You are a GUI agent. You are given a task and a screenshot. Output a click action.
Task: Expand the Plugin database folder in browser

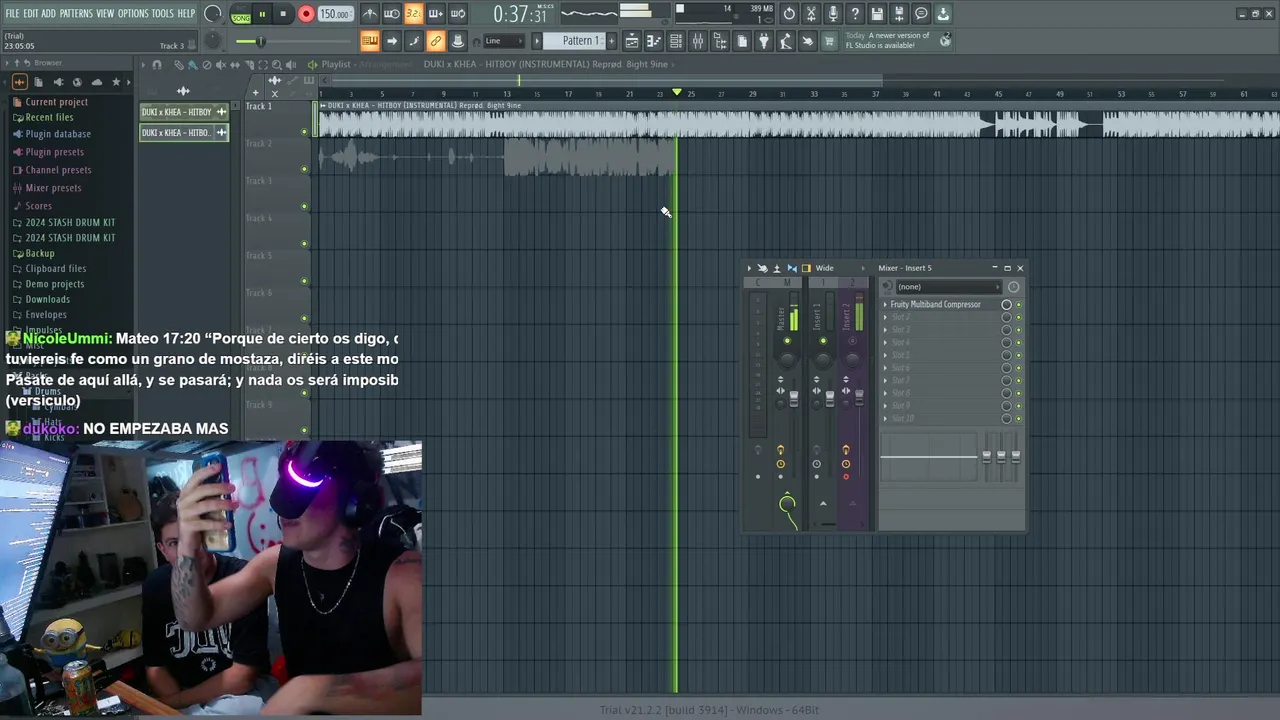click(58, 134)
